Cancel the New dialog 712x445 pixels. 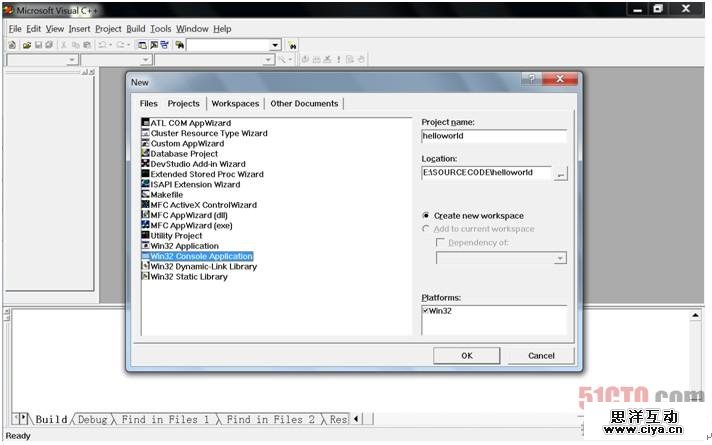point(541,356)
